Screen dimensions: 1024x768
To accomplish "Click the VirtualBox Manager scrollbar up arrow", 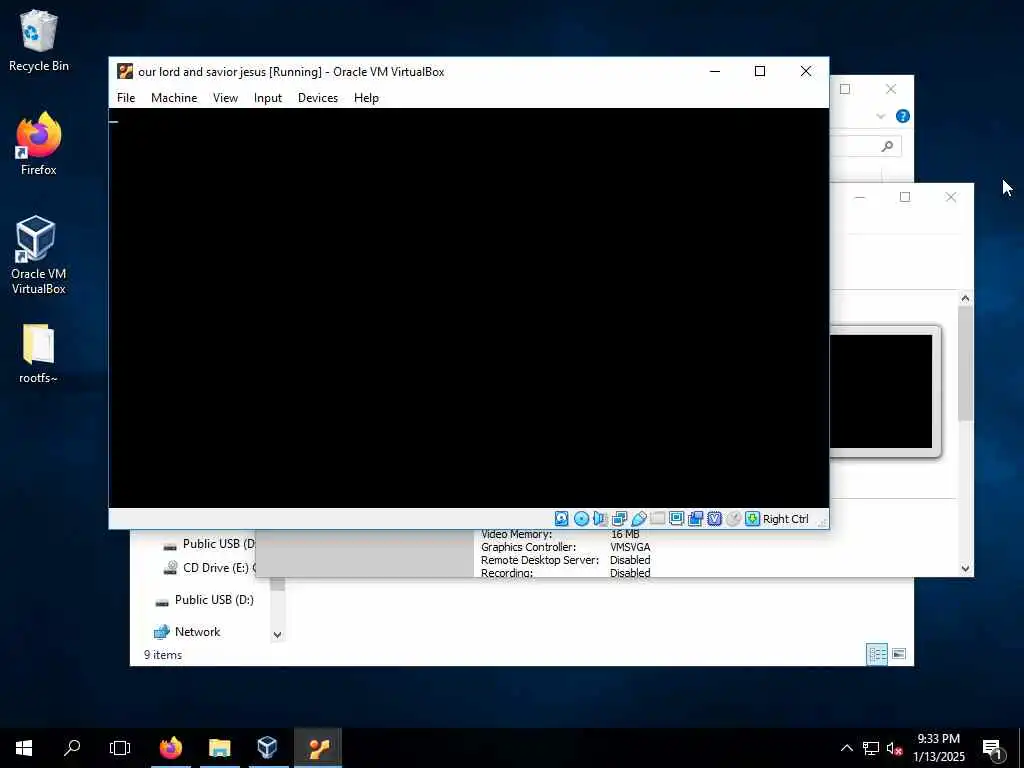I will 965,298.
